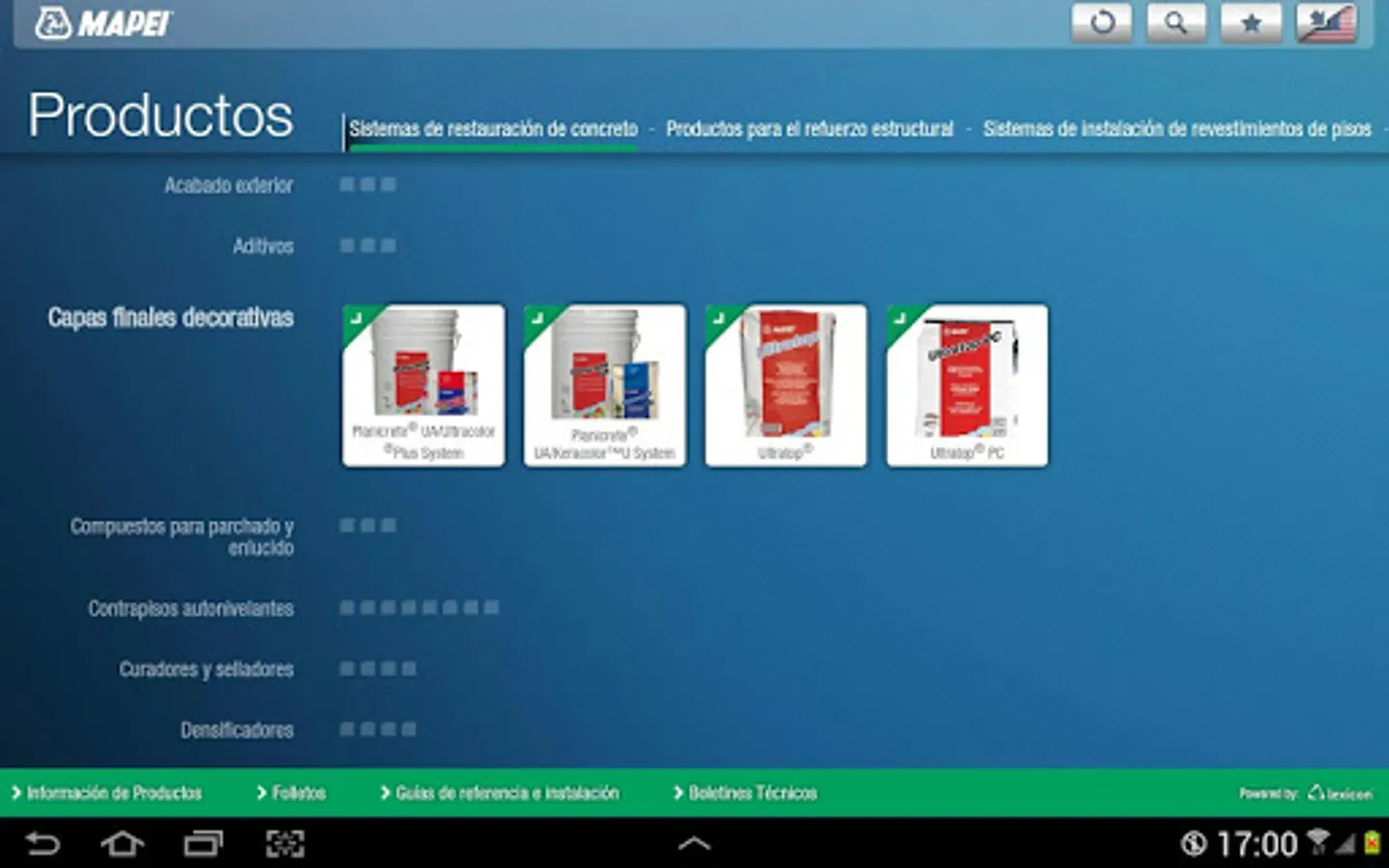Open the Folletos section
Viewport: 1389px width, 868px height.
coord(291,793)
